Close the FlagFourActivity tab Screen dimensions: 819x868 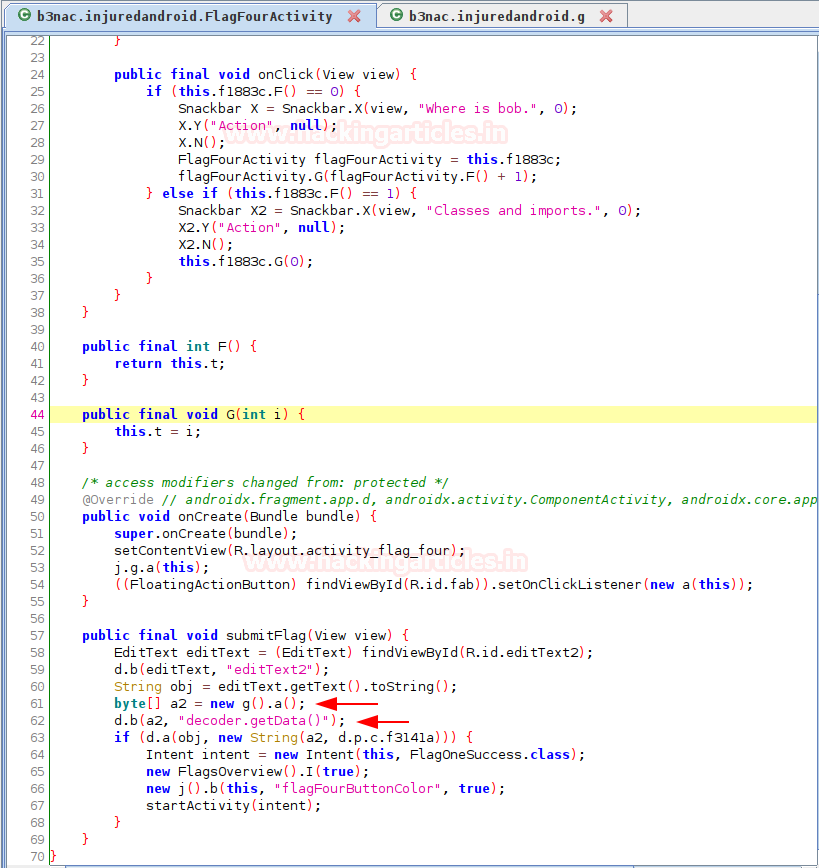pos(355,15)
